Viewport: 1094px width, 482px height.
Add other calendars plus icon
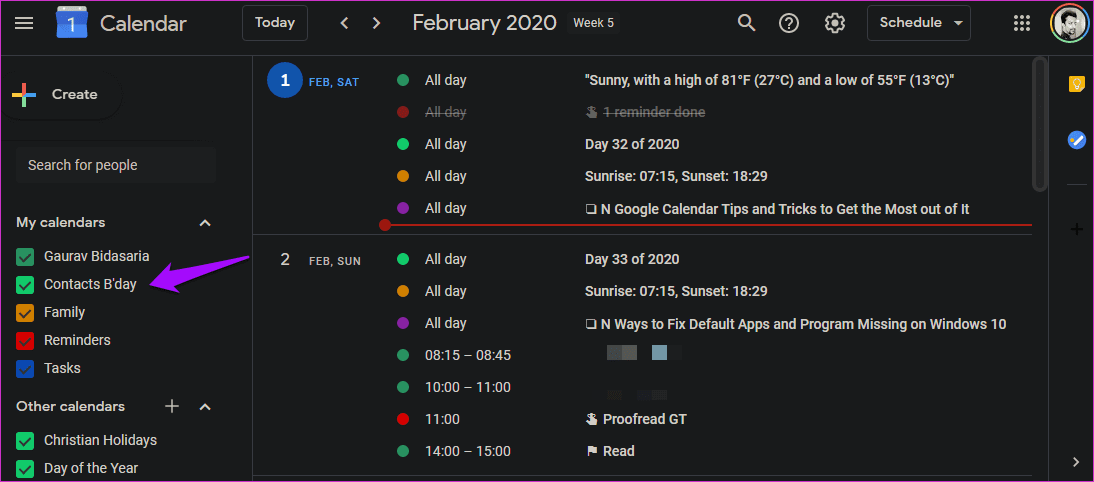[x=172, y=406]
